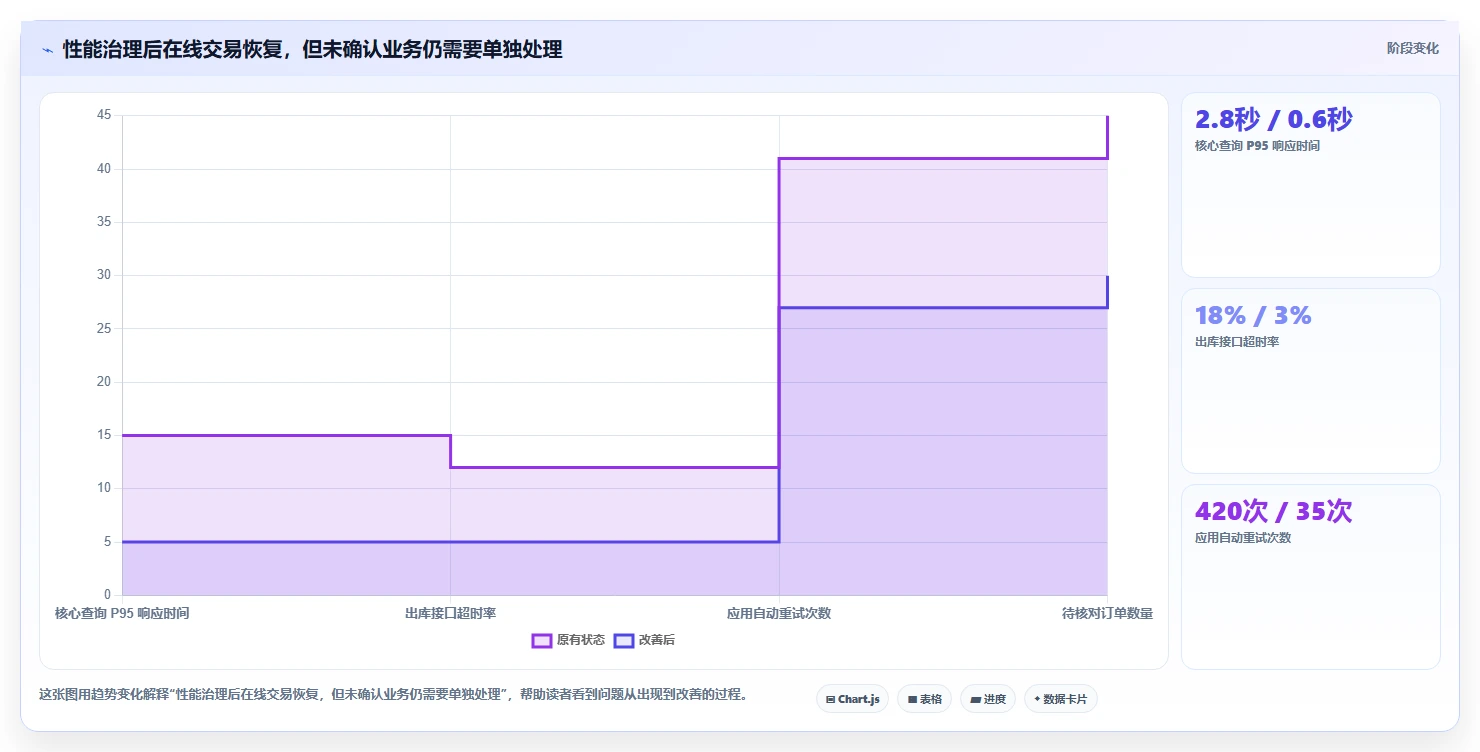Screen dimensions: 1480x752
Task: Click the 表格 chip
Action: pyautogui.click(x=924, y=699)
